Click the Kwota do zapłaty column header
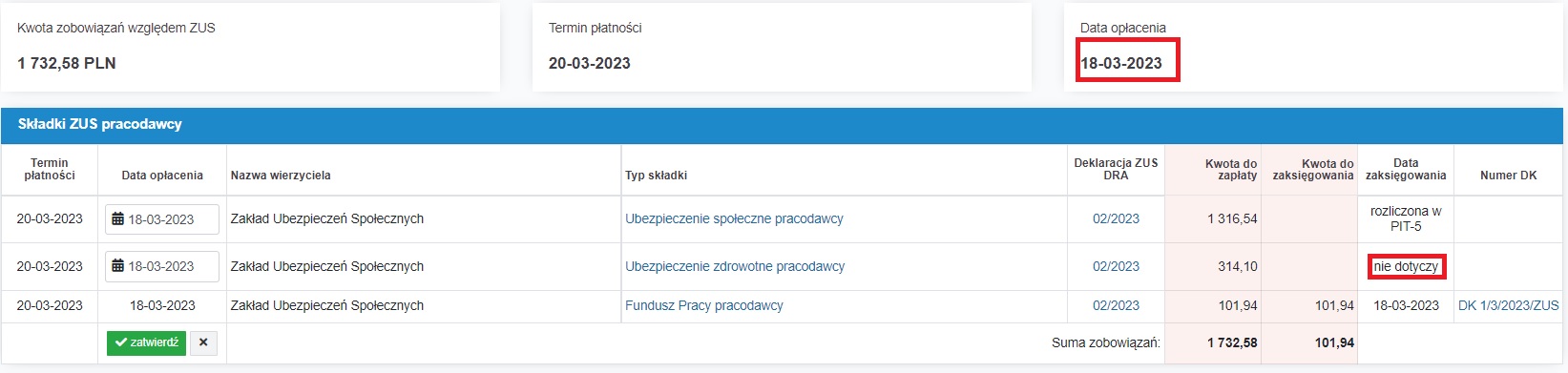Viewport: 1568px width, 373px height. point(1231,170)
